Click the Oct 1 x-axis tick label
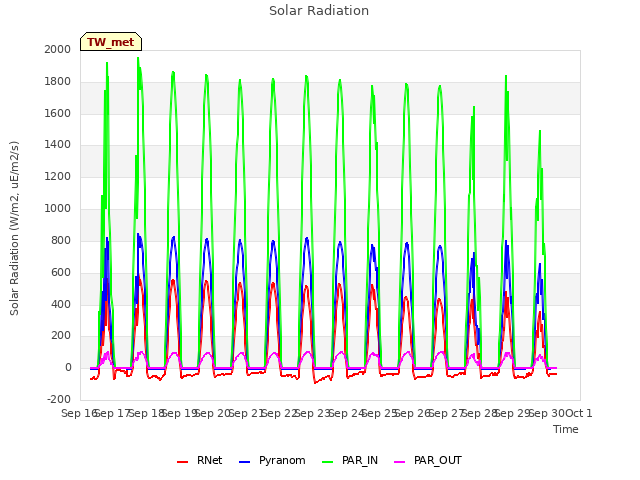This screenshot has width=640, height=480. click(578, 413)
